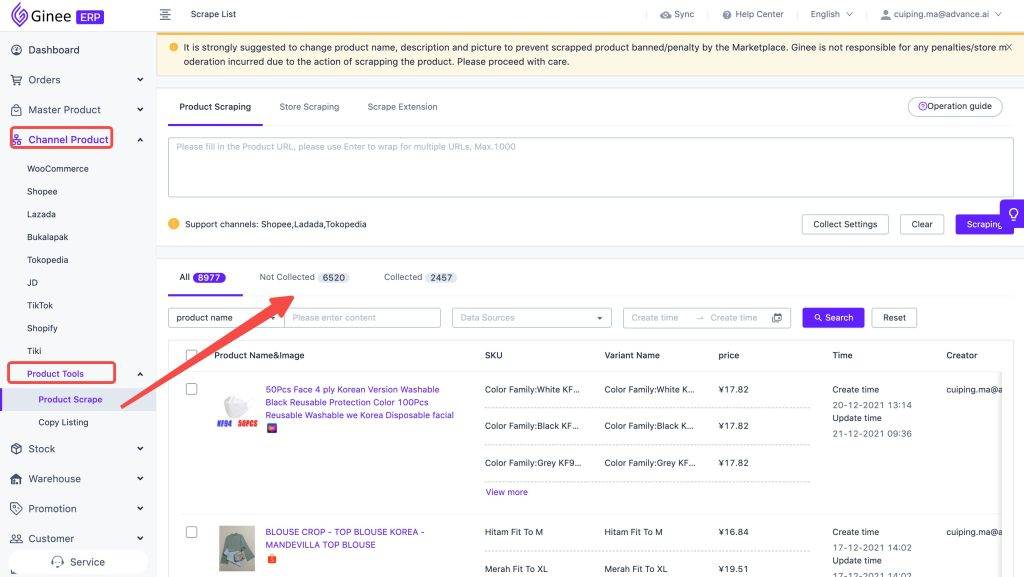The height and width of the screenshot is (577, 1024).
Task: Expand the Master Product menu chevron
Action: coord(140,110)
